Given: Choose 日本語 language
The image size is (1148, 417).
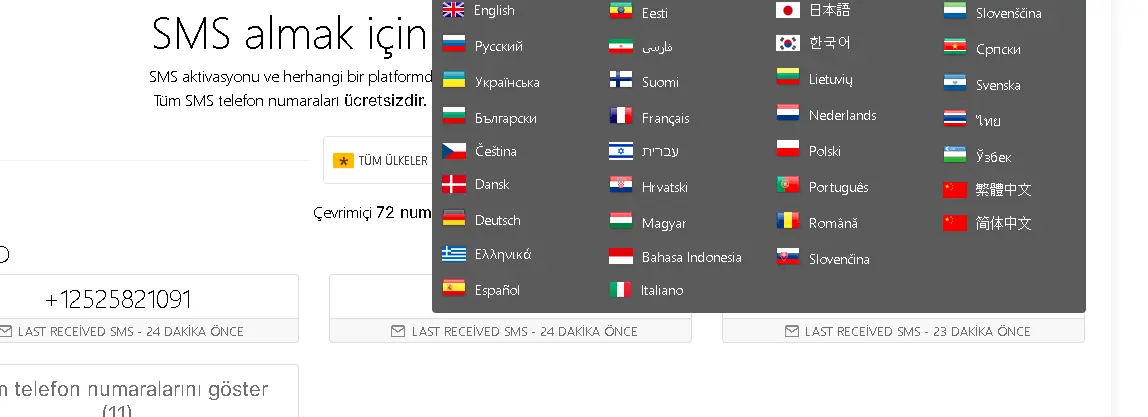Looking at the screenshot, I should pyautogui.click(x=829, y=10).
